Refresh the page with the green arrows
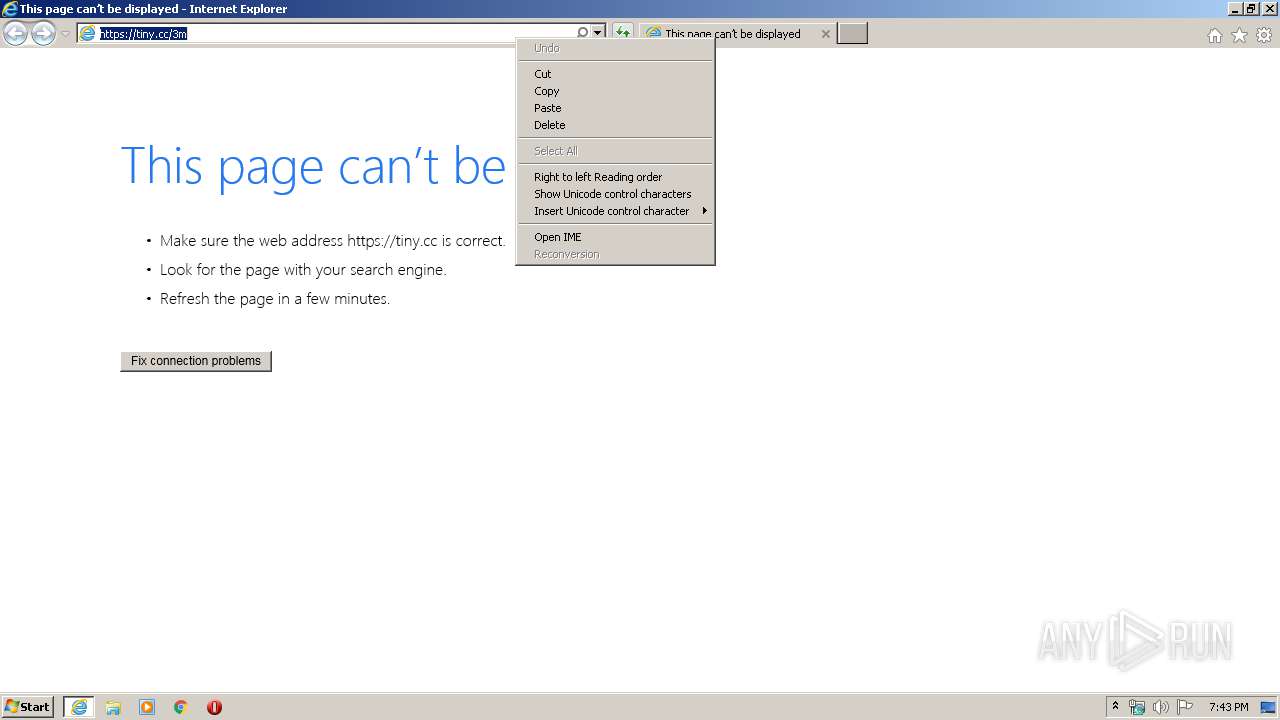Screen dimensions: 1280x720 tap(622, 33)
